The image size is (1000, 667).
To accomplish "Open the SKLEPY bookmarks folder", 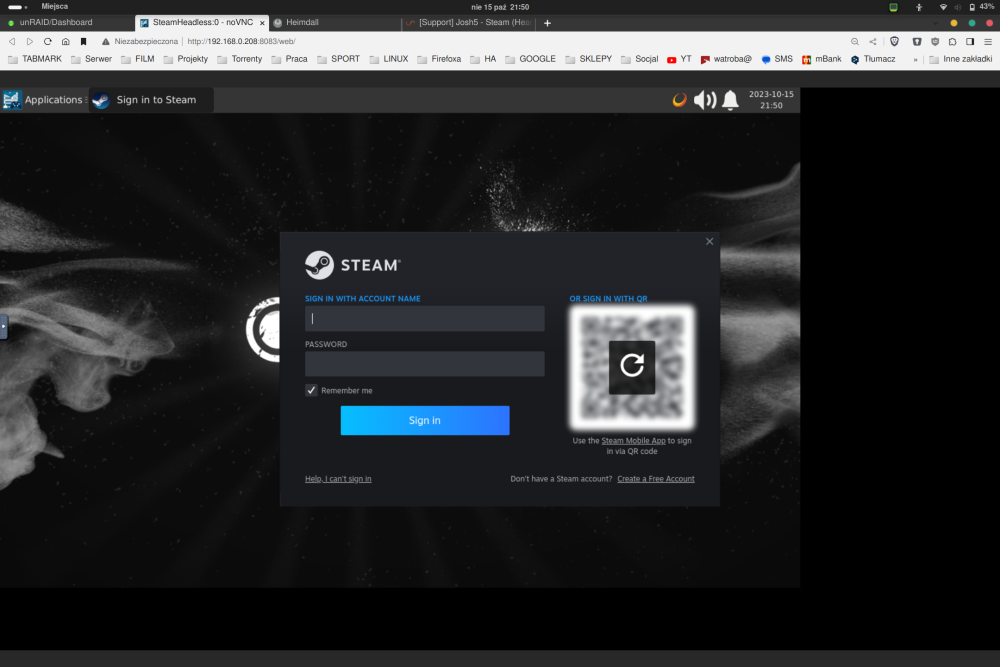I will [x=589, y=59].
